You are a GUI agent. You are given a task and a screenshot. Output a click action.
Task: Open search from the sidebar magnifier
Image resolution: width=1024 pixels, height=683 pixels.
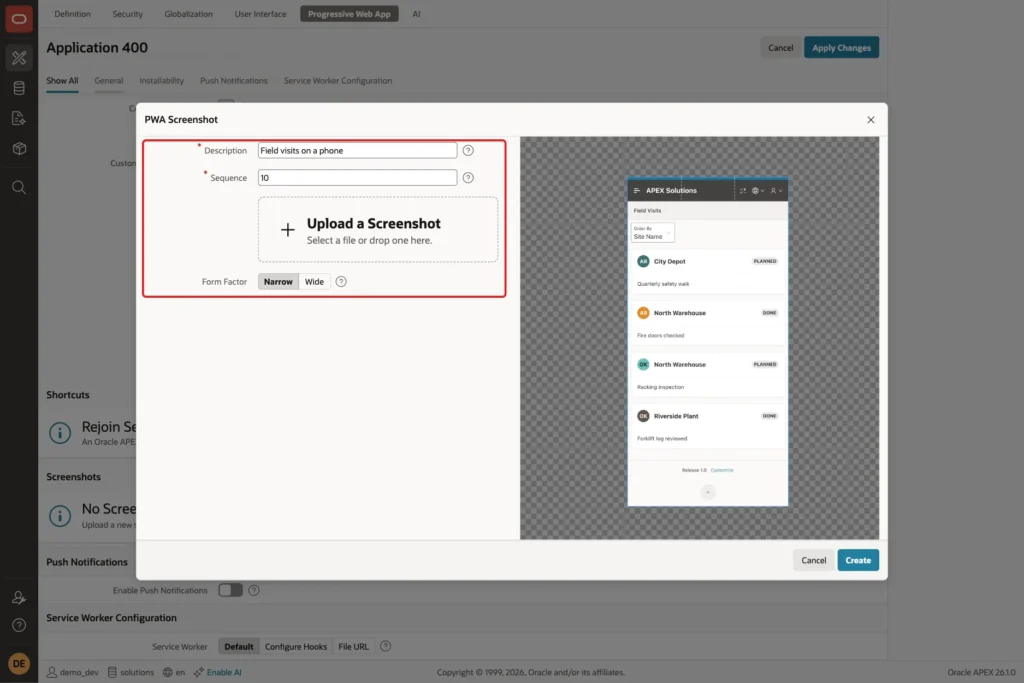tap(19, 188)
